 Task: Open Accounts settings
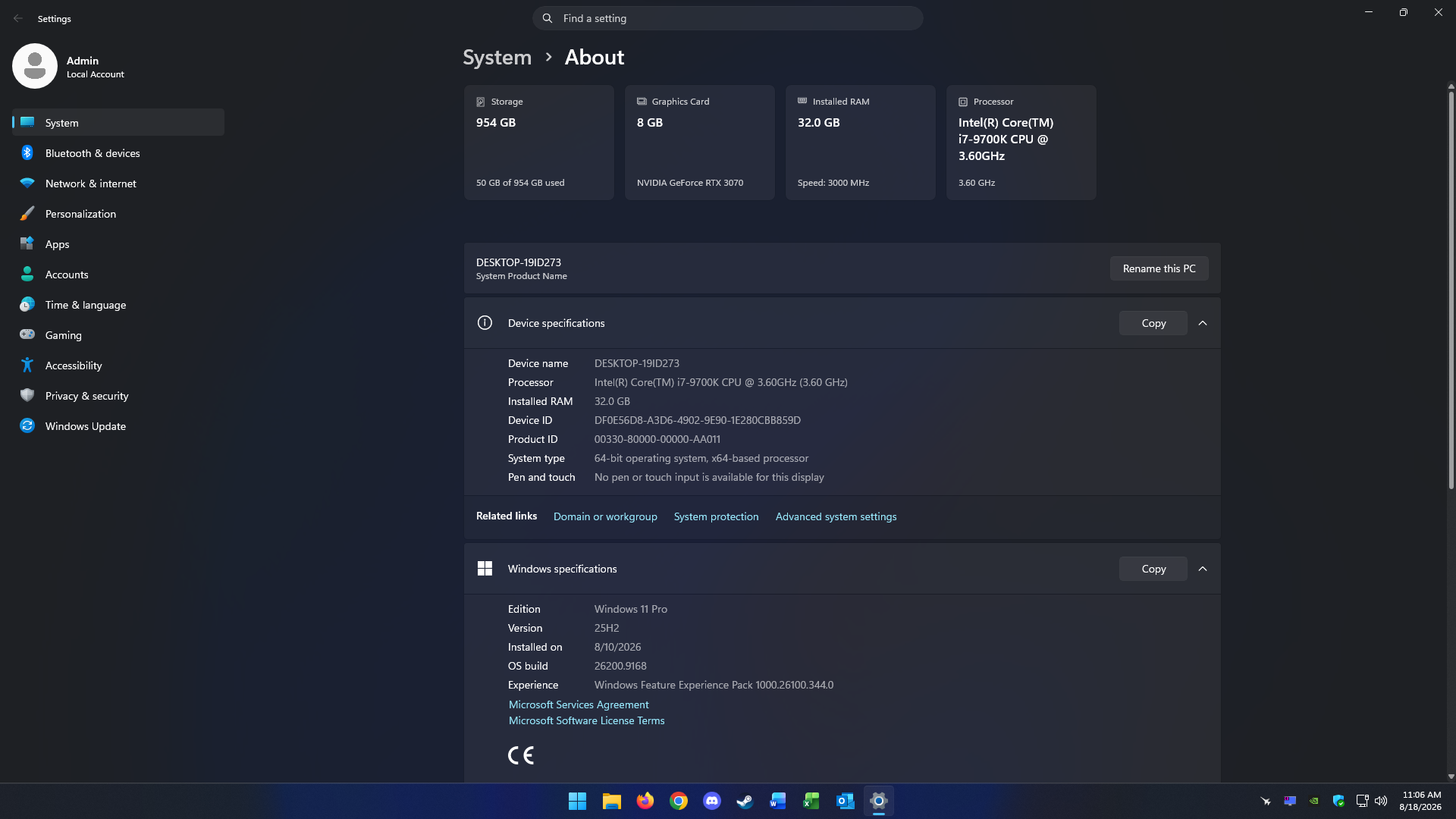click(x=118, y=275)
